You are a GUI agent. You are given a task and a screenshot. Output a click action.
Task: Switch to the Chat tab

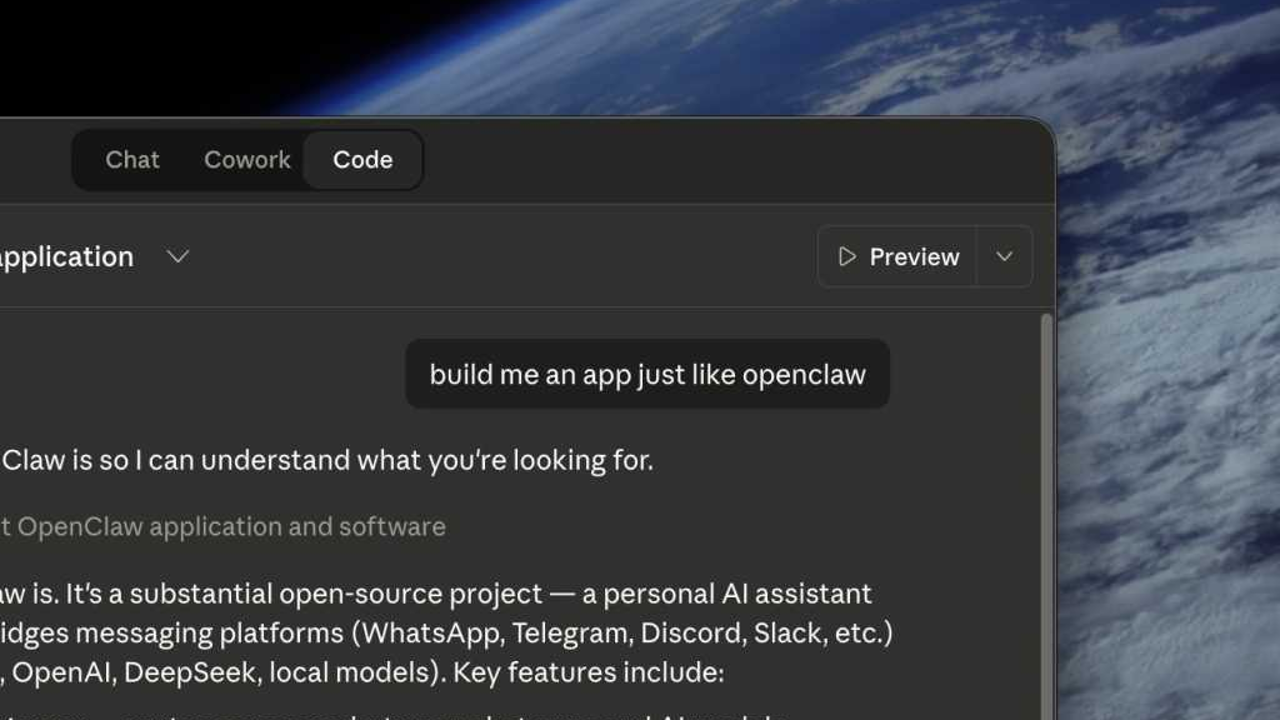pyautogui.click(x=132, y=160)
